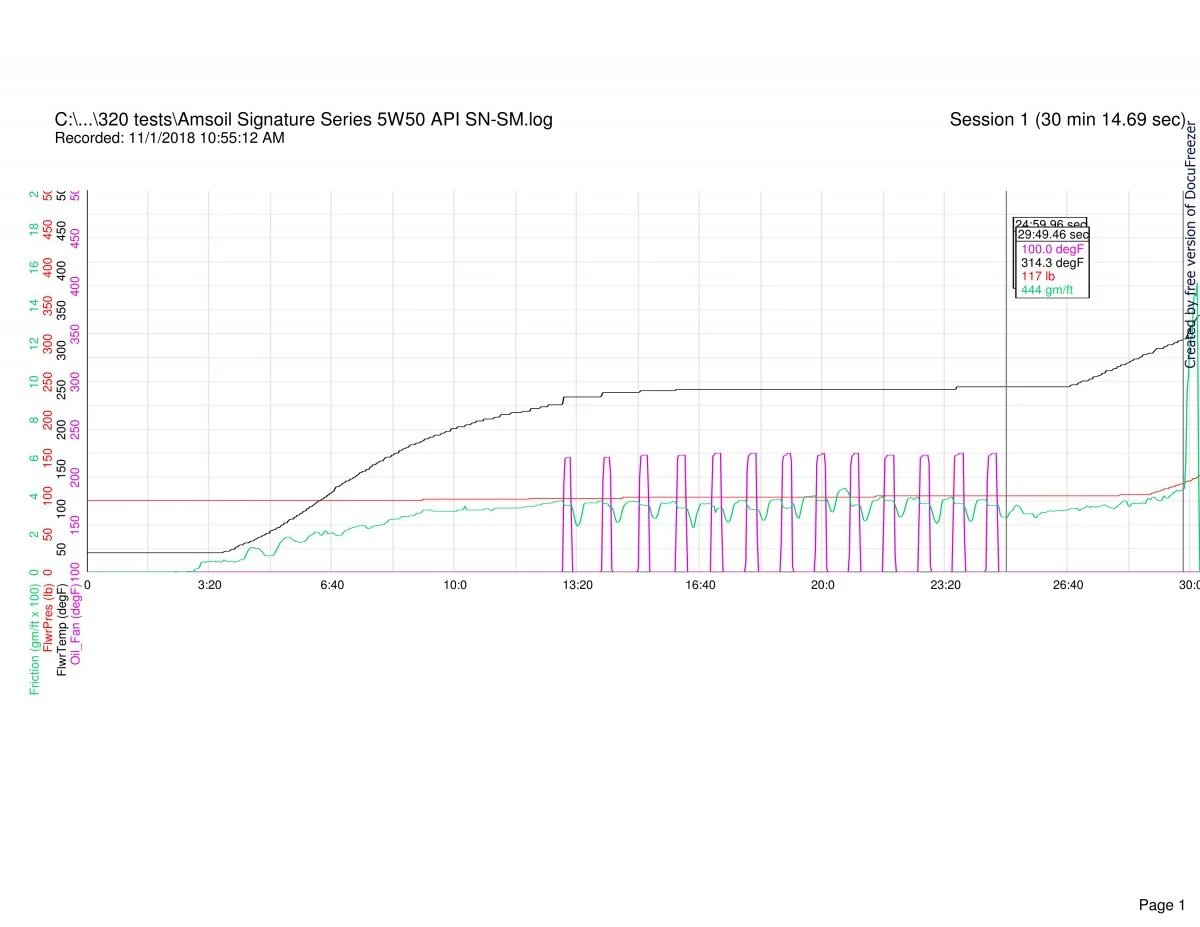Click the 3:20 time axis tick label
The height and width of the screenshot is (927, 1200).
[x=209, y=584]
